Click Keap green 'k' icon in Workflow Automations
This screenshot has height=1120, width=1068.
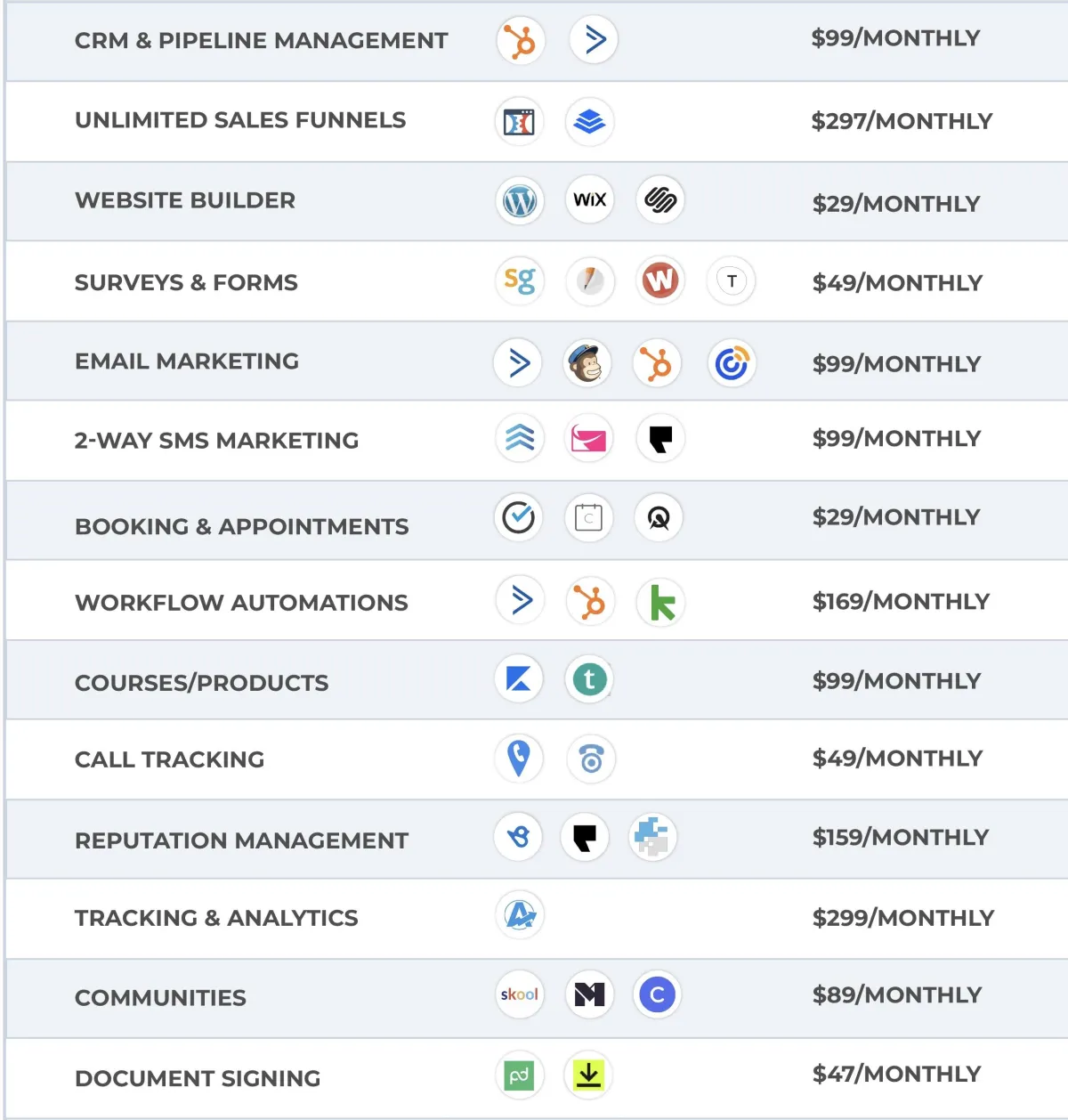(661, 603)
